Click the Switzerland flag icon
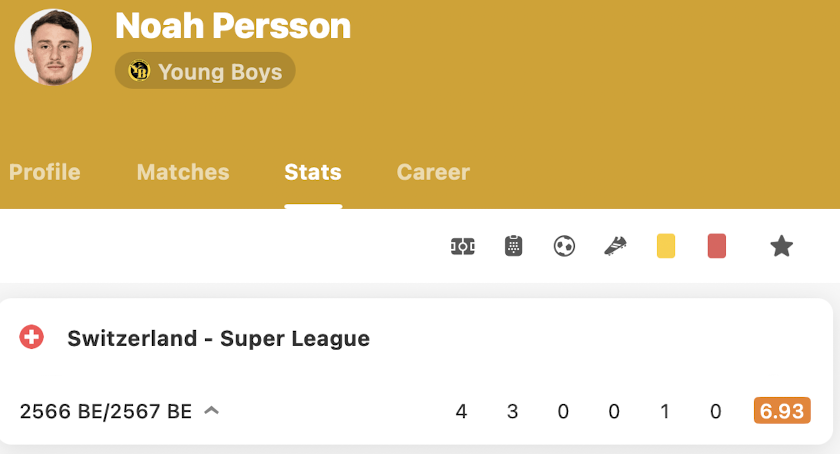 pos(32,338)
